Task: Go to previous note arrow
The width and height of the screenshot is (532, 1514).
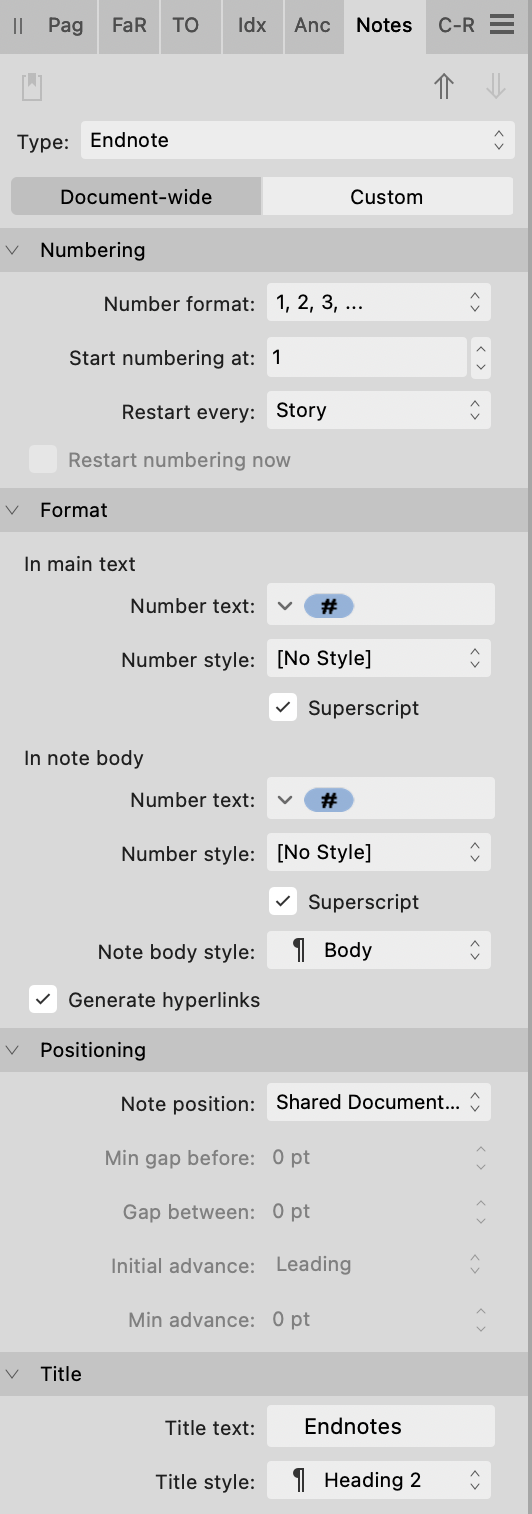Action: (x=444, y=87)
